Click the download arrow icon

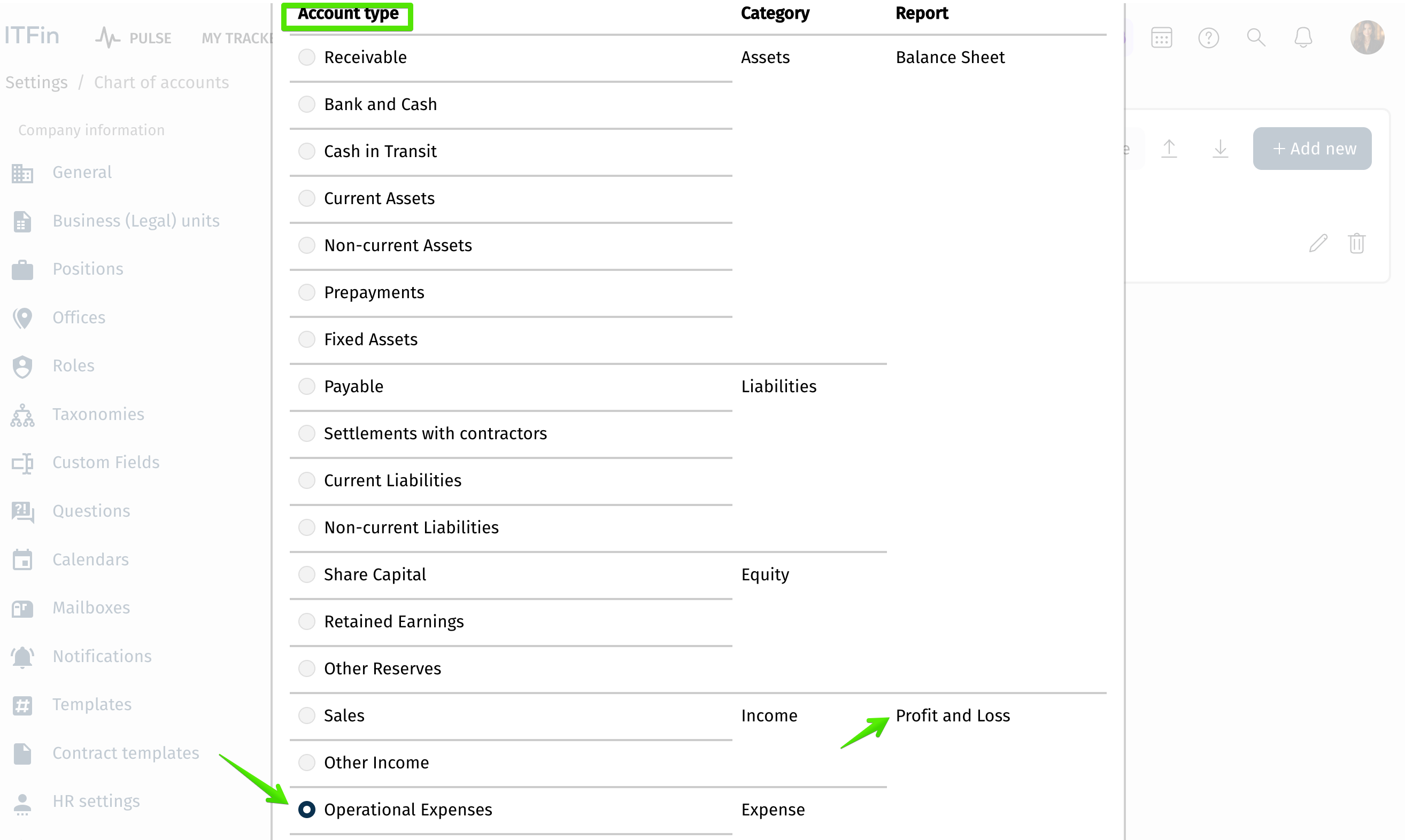point(1220,149)
